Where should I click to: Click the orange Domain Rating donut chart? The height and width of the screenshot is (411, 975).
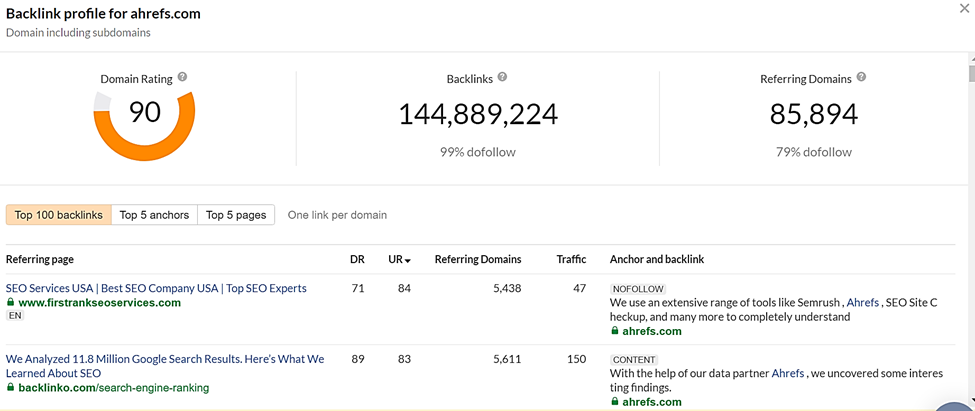(144, 127)
